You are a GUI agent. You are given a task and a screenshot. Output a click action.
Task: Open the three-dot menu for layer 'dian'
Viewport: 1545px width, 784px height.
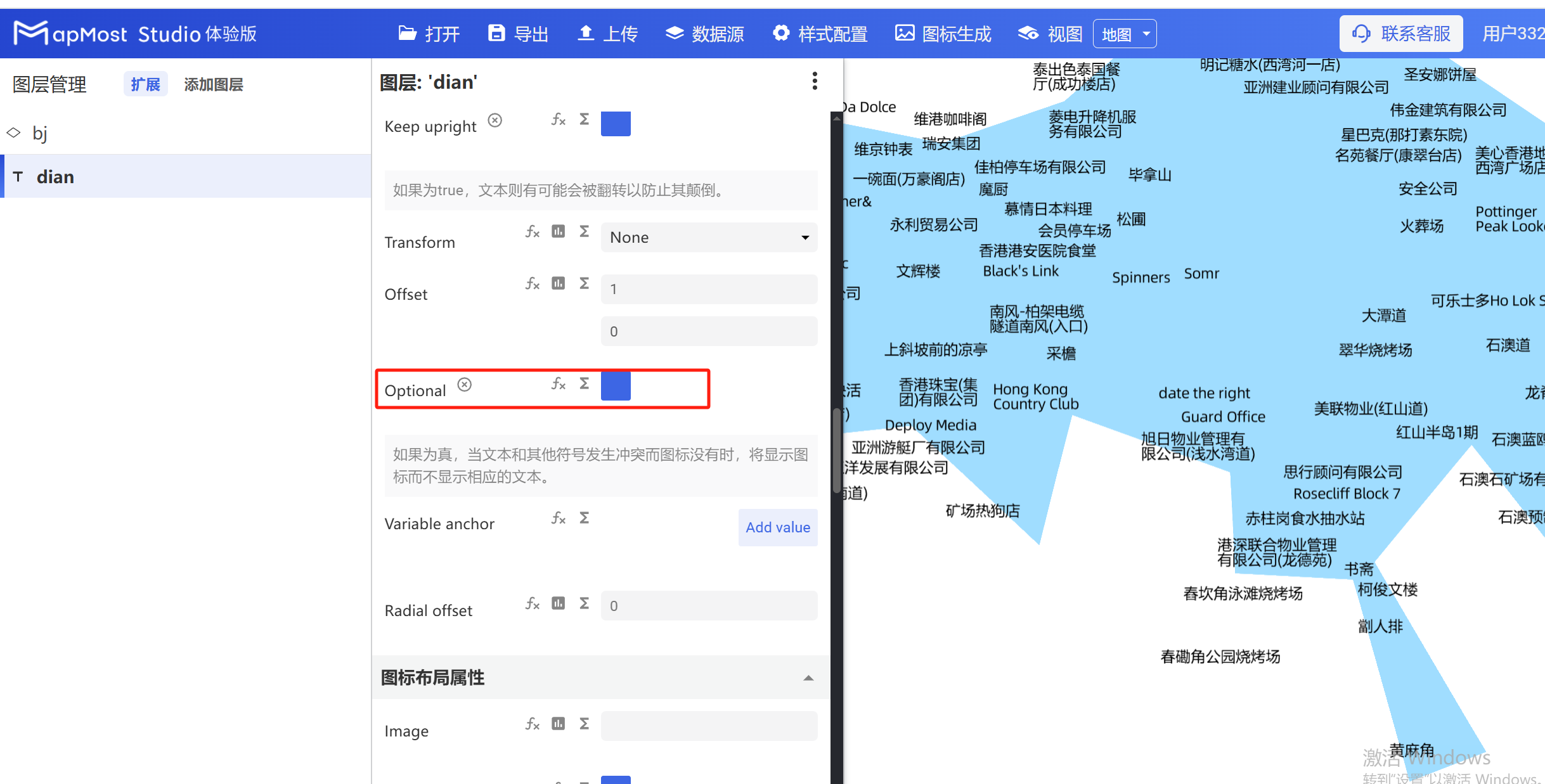pyautogui.click(x=815, y=81)
